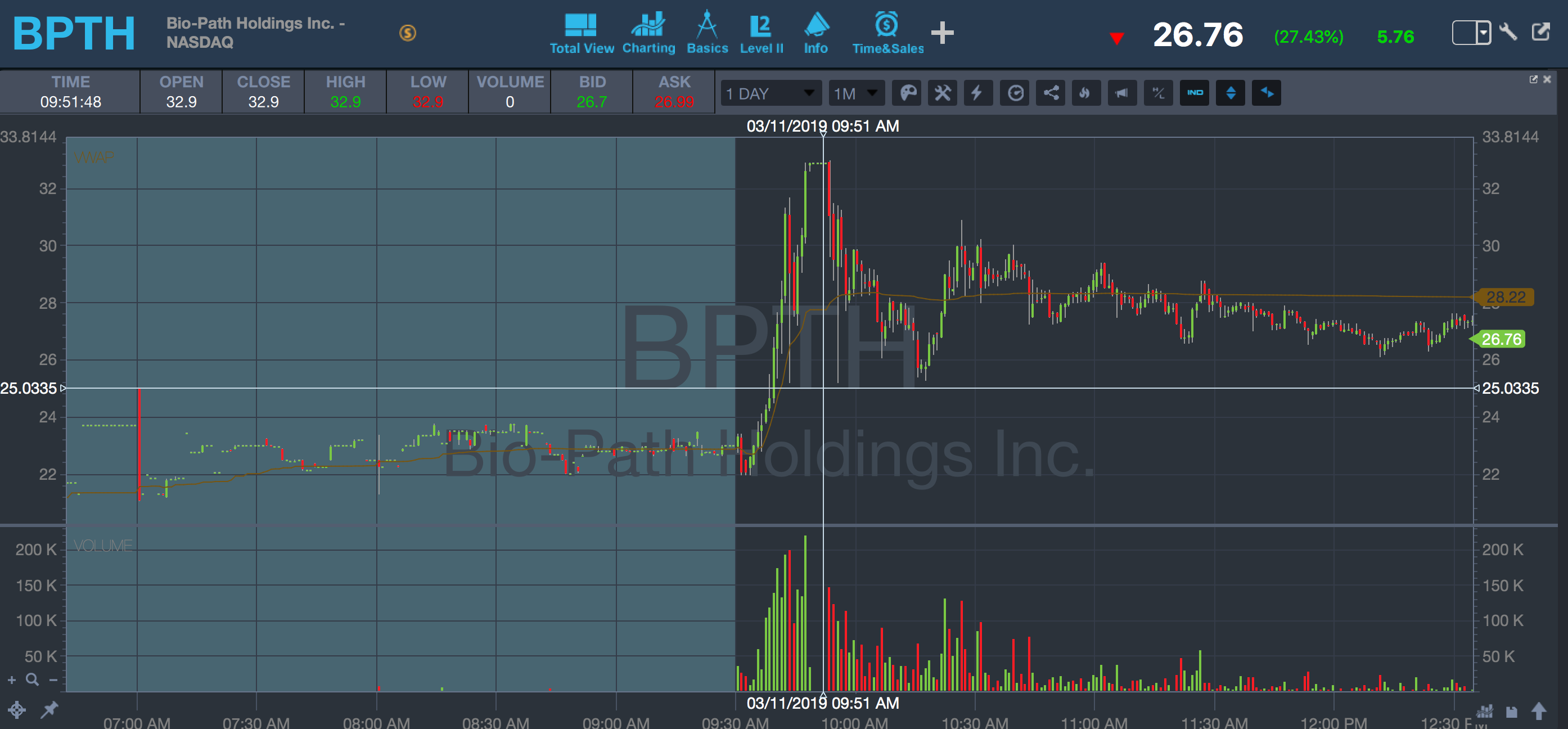Switch to the Level II tab

coord(761,34)
